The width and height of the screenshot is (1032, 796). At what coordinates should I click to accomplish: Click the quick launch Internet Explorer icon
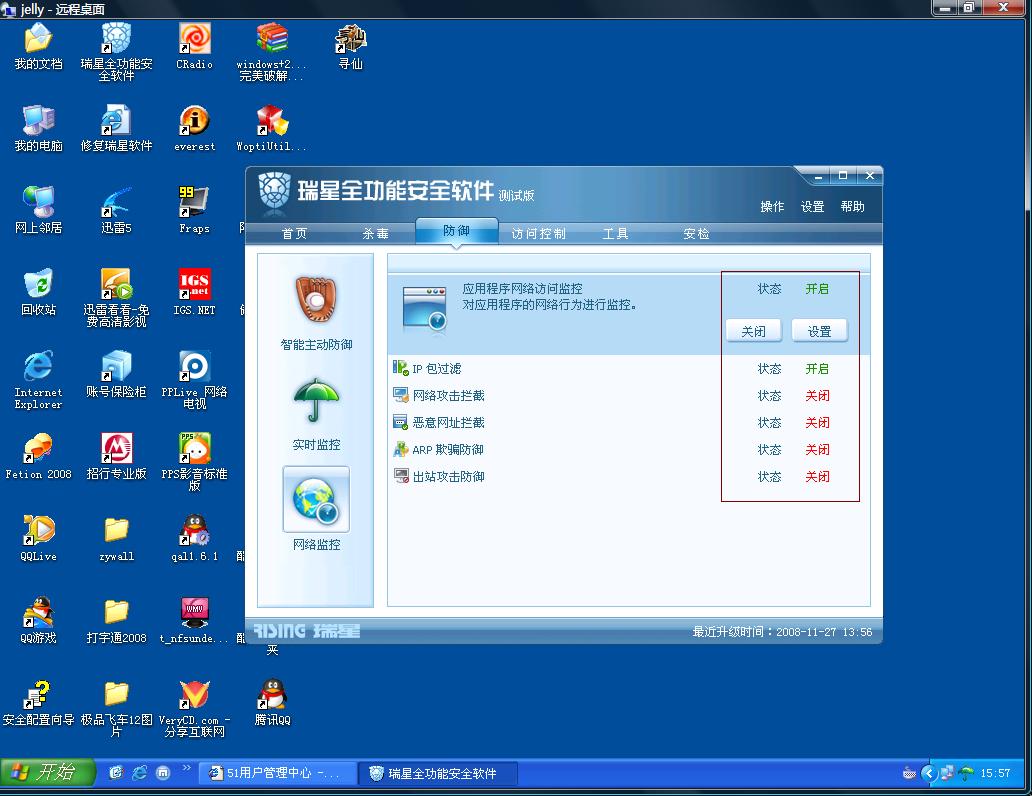(140, 773)
